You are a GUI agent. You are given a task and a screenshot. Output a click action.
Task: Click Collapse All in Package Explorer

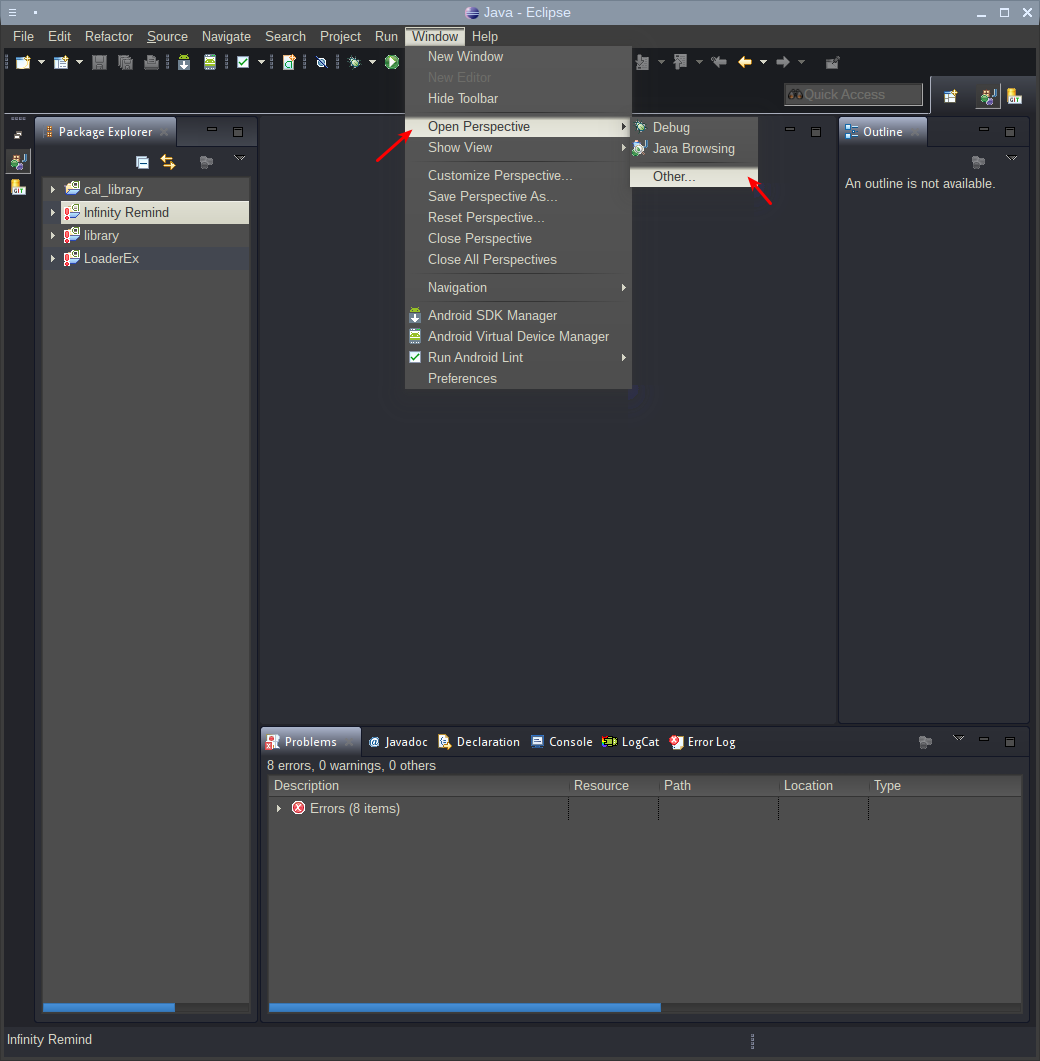(142, 162)
